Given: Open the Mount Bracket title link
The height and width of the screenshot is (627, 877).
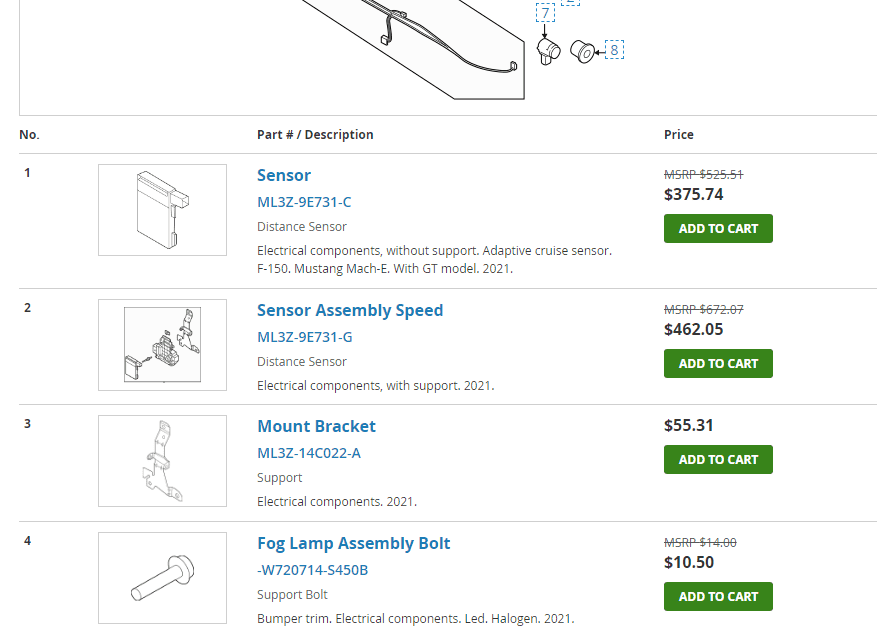Looking at the screenshot, I should pos(316,426).
